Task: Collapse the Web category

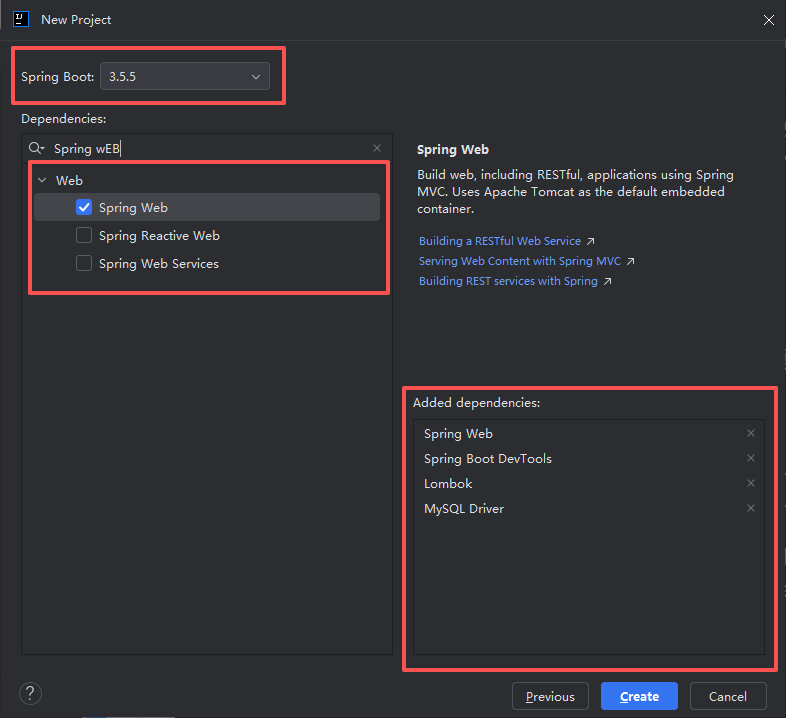Action: [x=43, y=180]
